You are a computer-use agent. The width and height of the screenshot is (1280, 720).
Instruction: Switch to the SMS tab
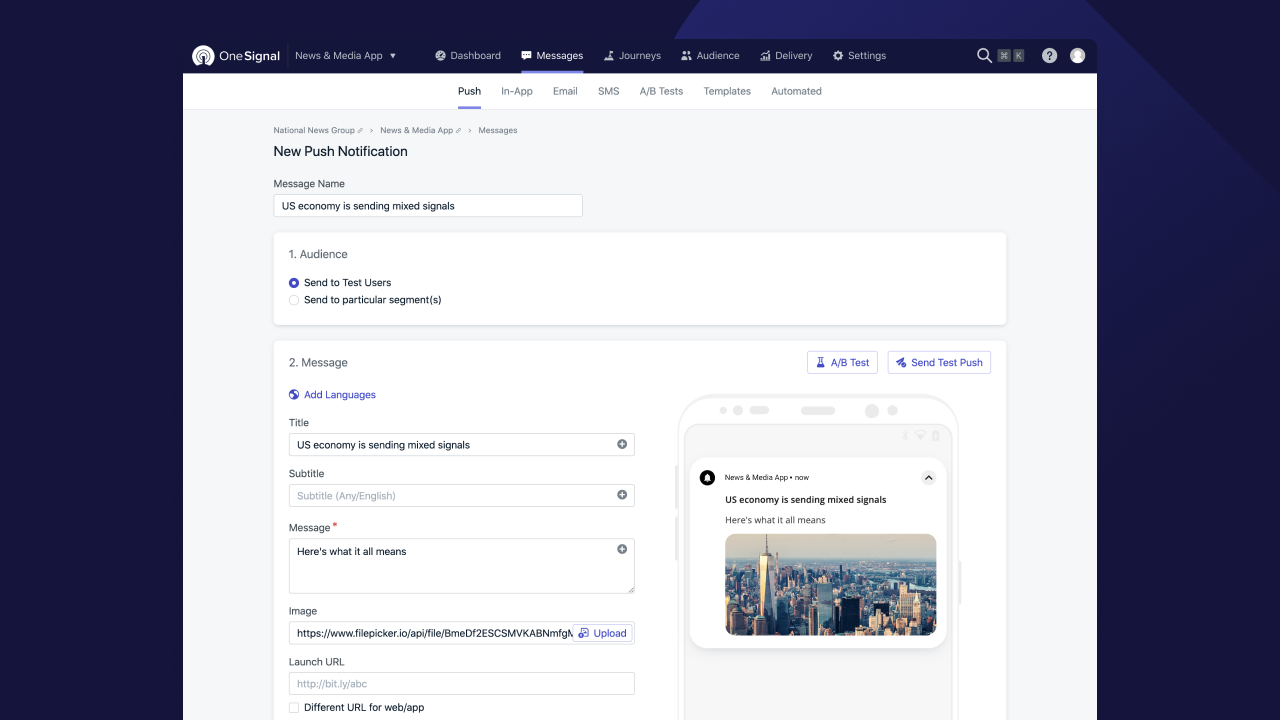coord(609,91)
